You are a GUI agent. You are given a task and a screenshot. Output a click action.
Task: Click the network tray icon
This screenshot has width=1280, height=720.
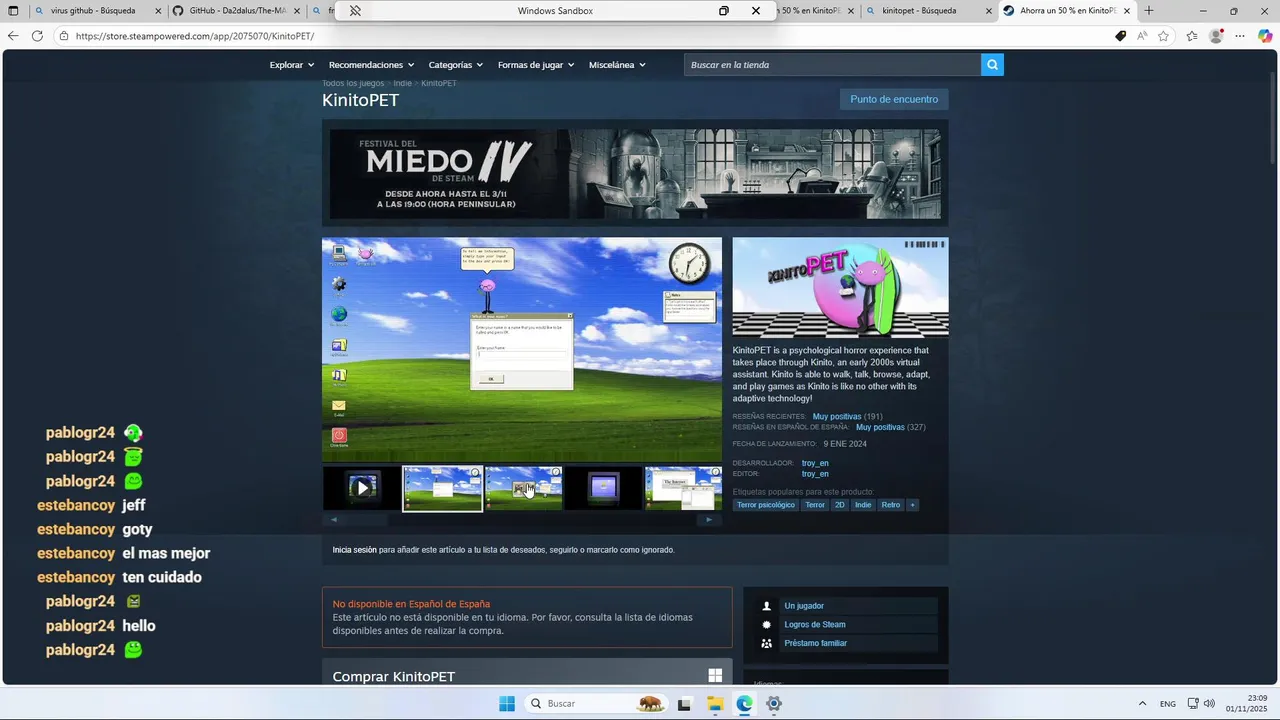[x=1193, y=703]
